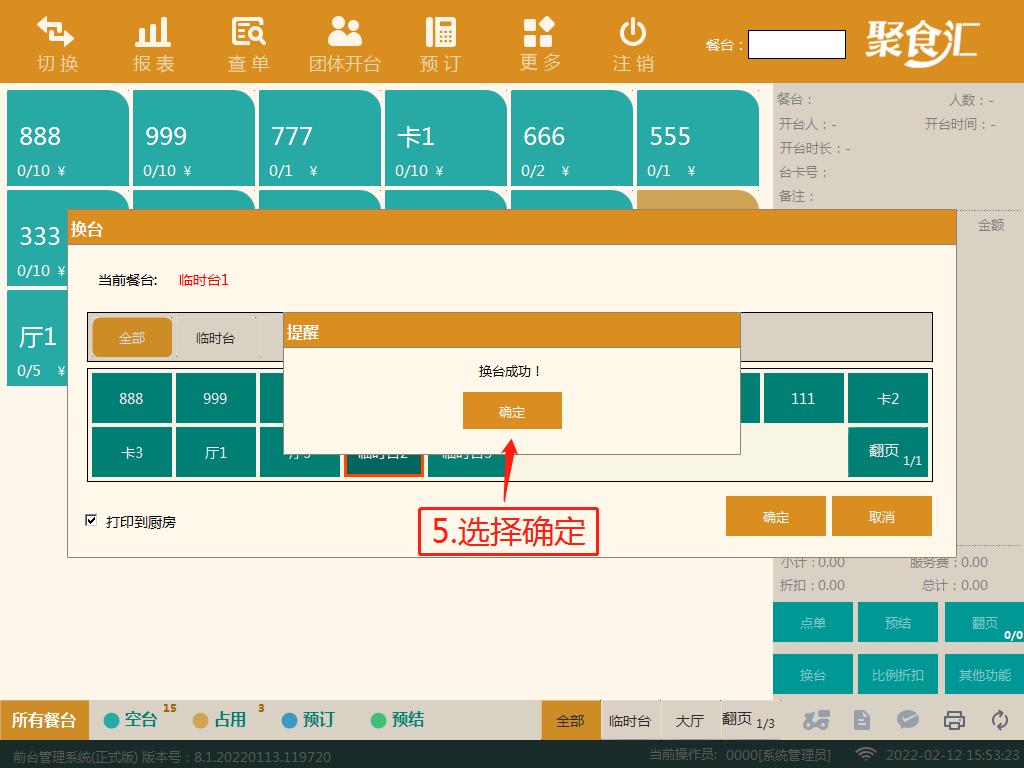
Task: Click 取消 in the 换台 dialog
Action: click(x=882, y=516)
